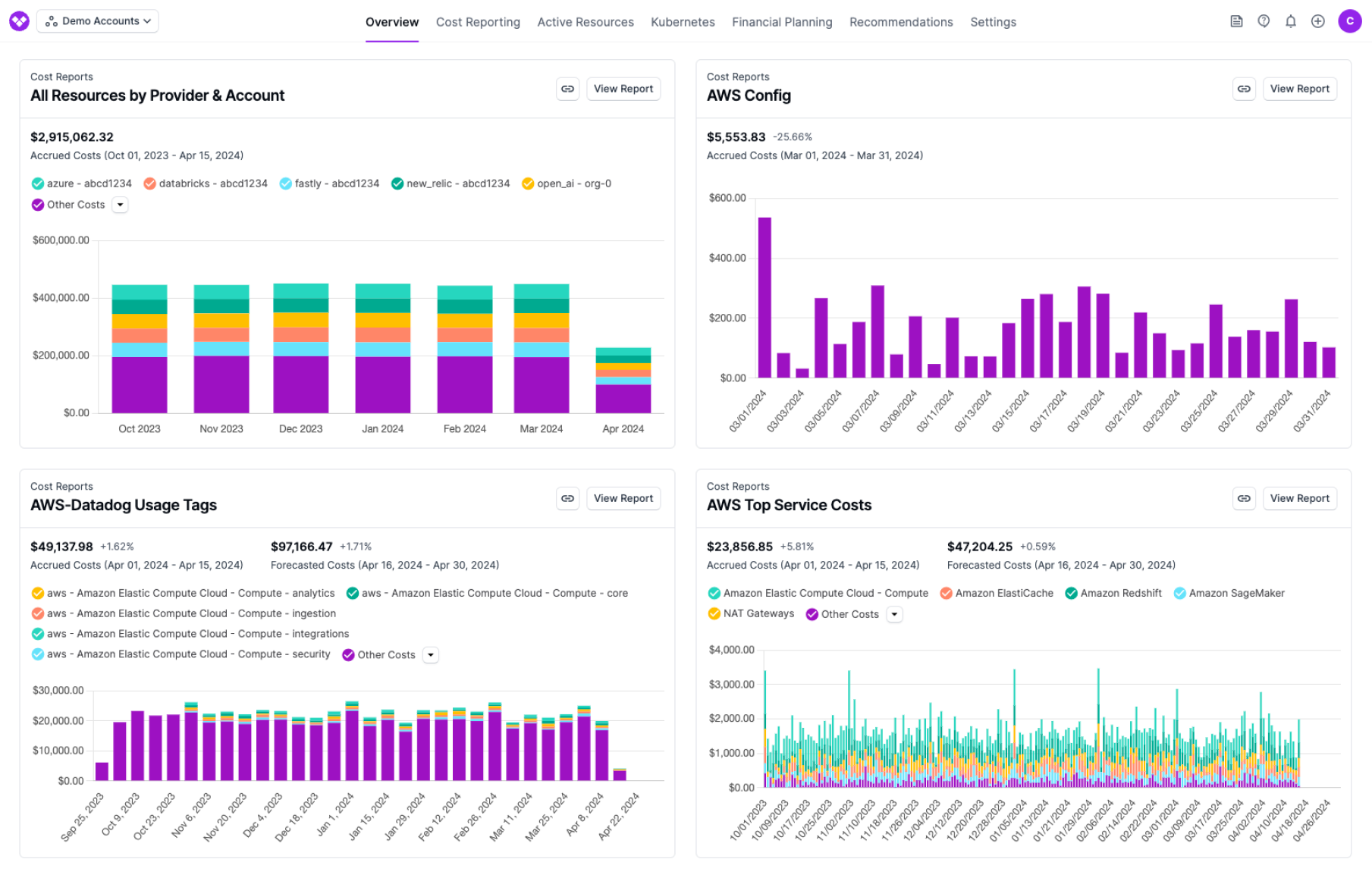1372x881 pixels.
Task: Click the $2,915,062.32 accrued cost total
Action: coord(72,137)
